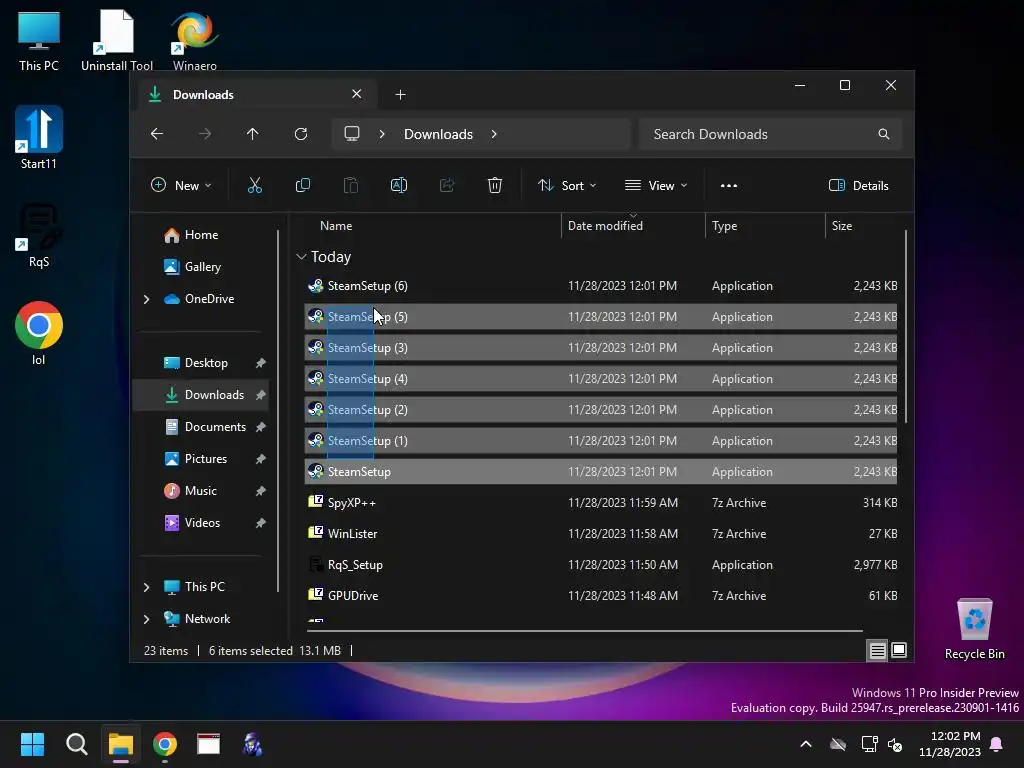
Task: Click the Delete trash icon
Action: coord(495,185)
